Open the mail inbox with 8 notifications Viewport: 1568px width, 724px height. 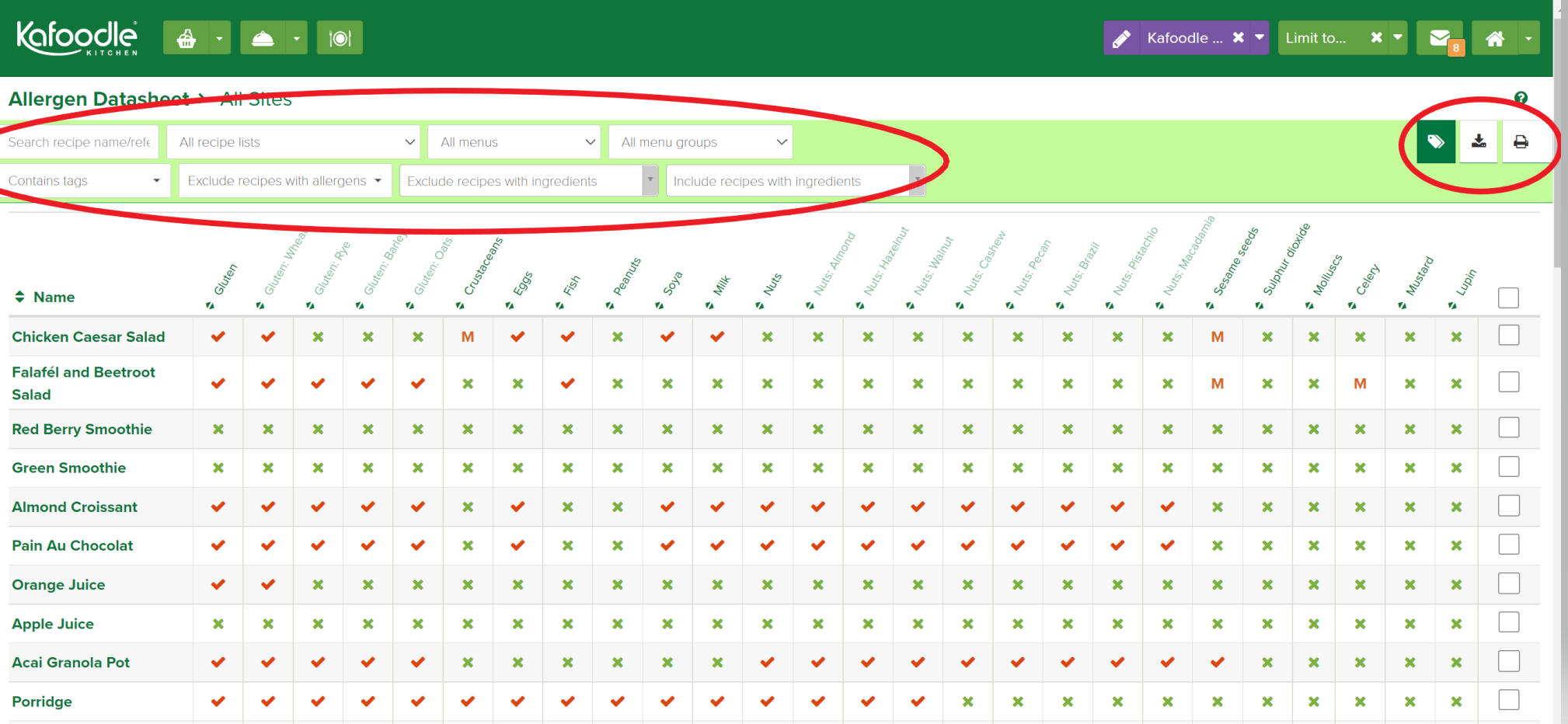tap(1440, 38)
